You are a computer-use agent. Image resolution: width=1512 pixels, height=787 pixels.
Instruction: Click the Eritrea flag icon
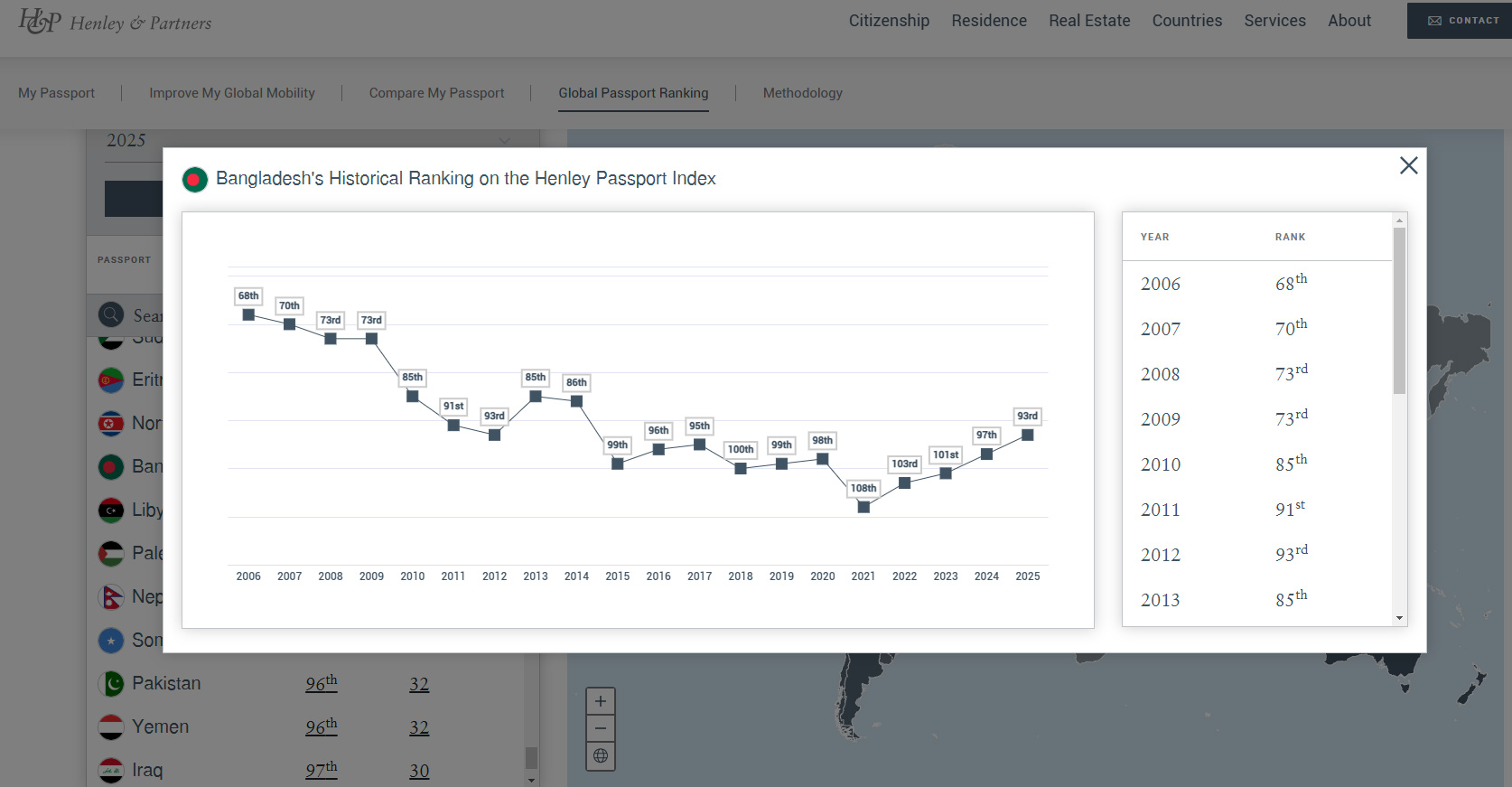pyautogui.click(x=111, y=379)
